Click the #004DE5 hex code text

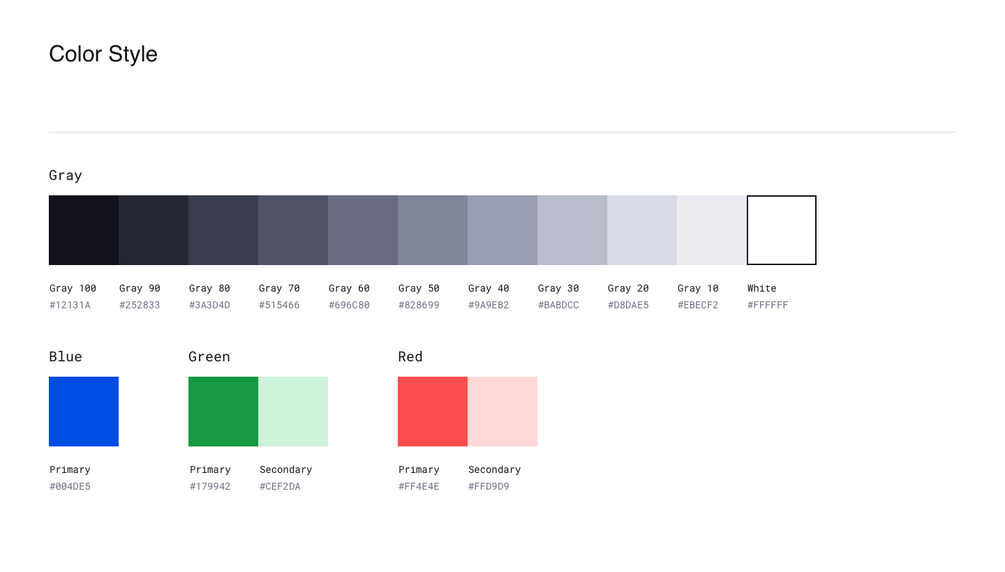point(70,487)
